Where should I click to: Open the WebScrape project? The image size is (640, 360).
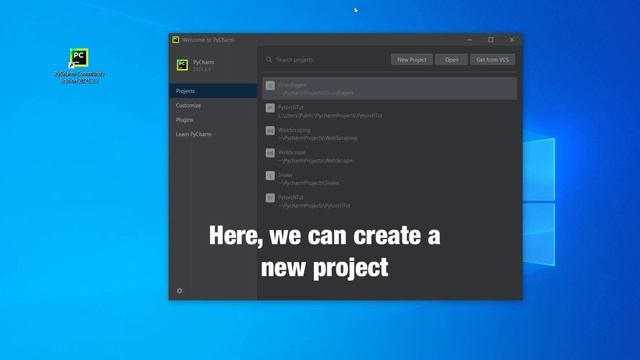coord(390,156)
